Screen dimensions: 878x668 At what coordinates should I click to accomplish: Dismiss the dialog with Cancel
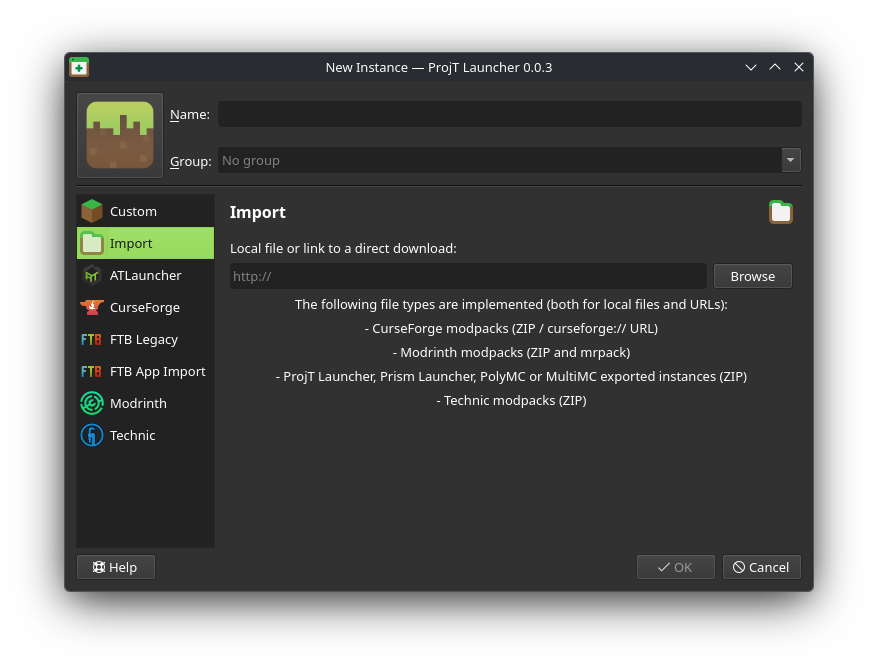pyautogui.click(x=761, y=567)
